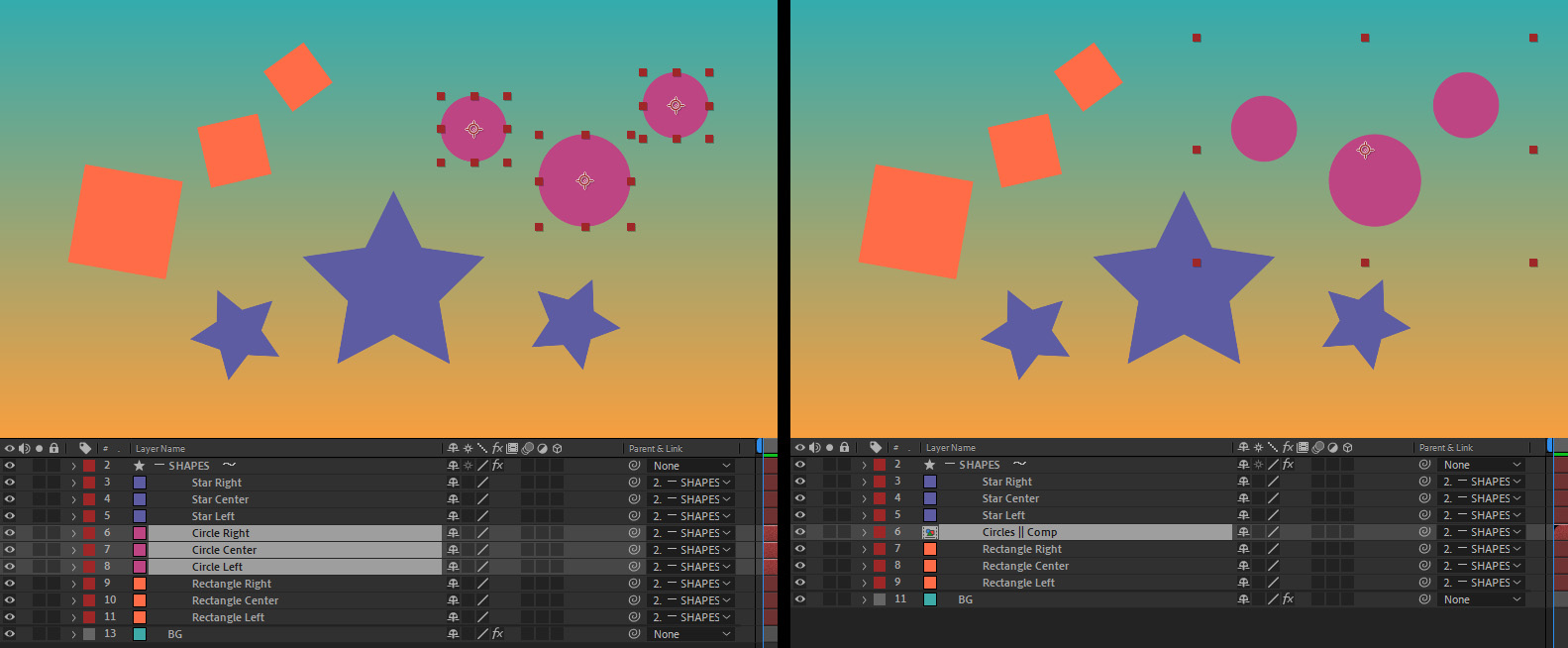Screen dimensions: 1568x648
Task: Hide the Circles || Comp layer
Action: click(800, 532)
